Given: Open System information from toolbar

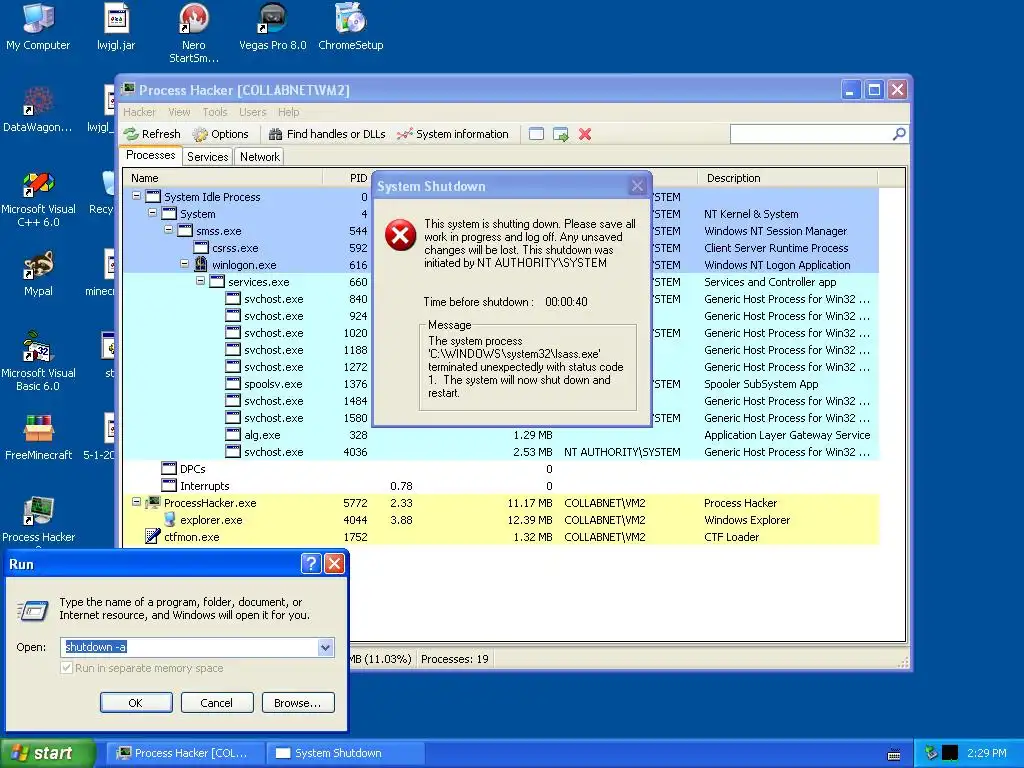Looking at the screenshot, I should [453, 134].
